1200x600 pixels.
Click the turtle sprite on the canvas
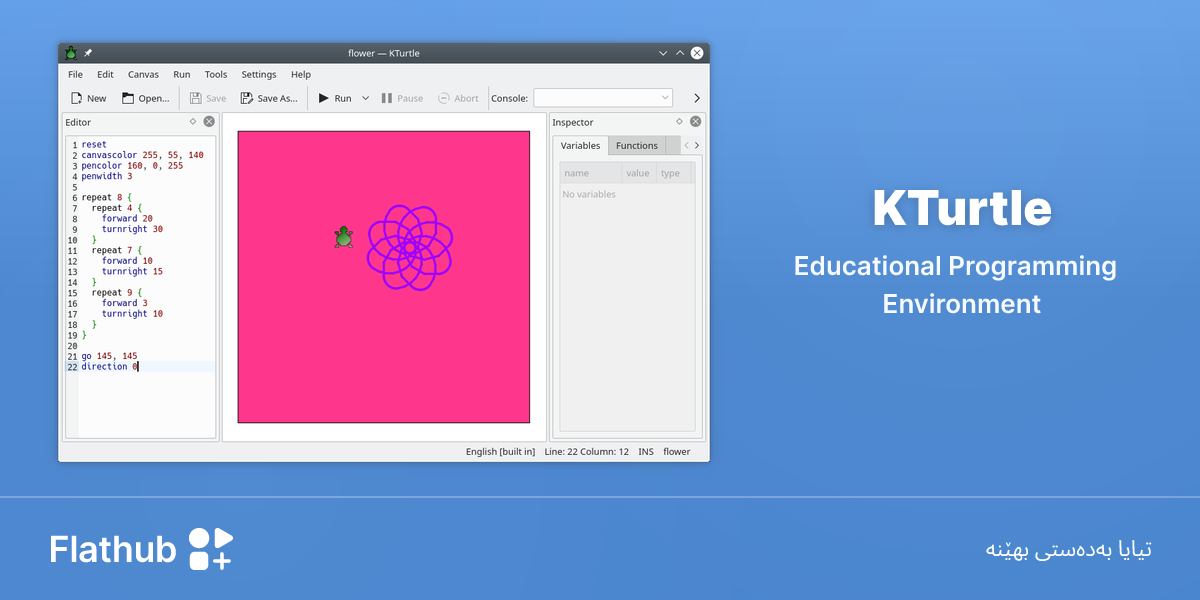(x=343, y=237)
